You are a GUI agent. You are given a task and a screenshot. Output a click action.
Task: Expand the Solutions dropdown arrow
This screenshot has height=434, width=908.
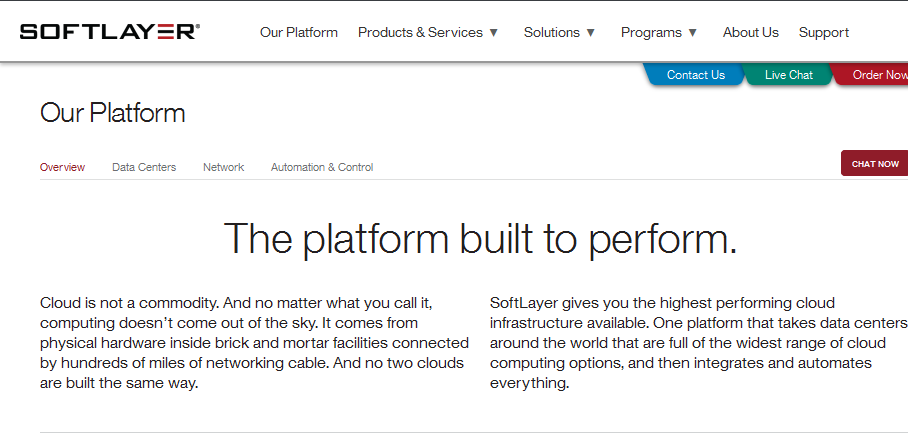click(590, 33)
